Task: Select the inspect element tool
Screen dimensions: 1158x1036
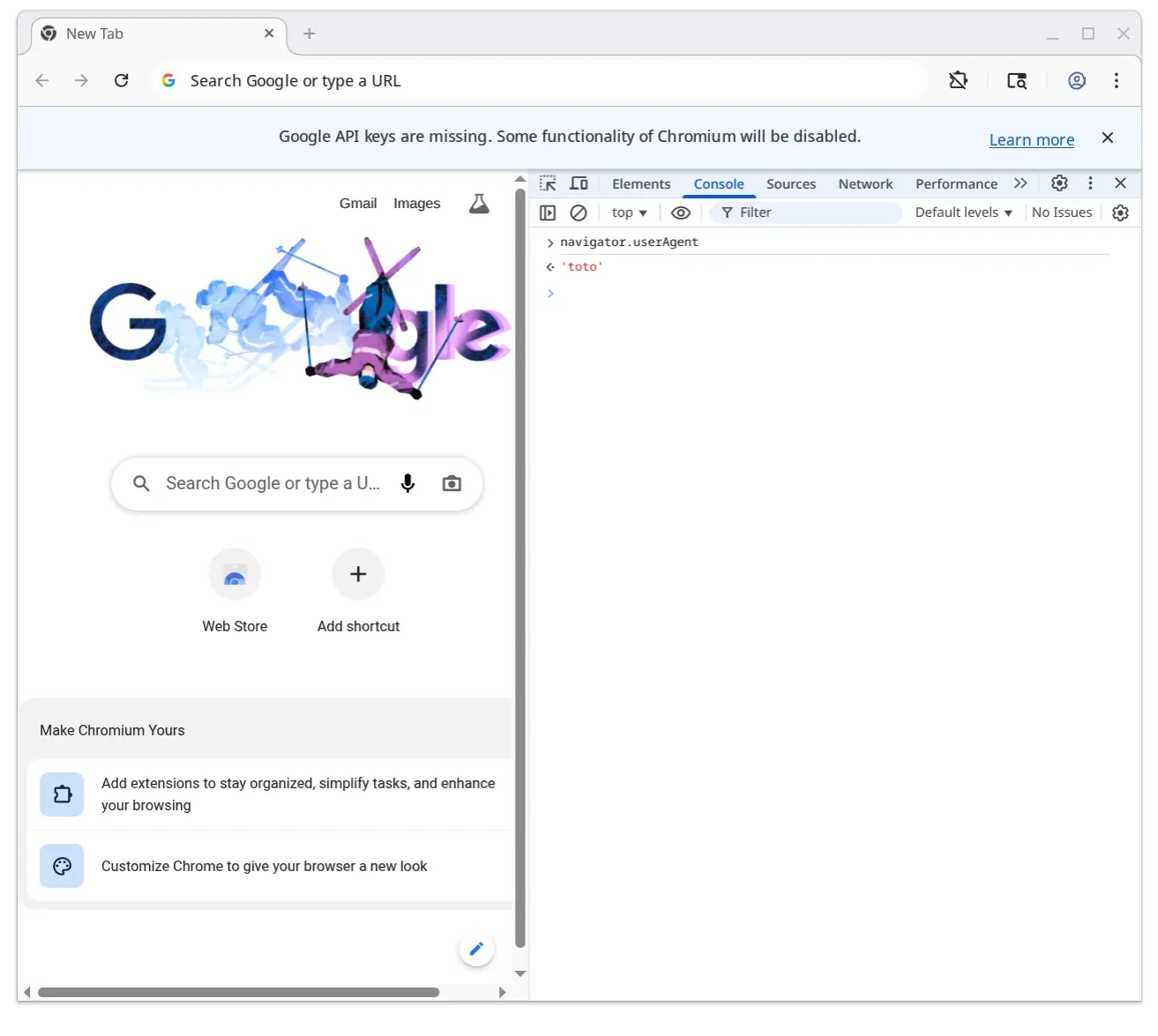Action: (549, 183)
